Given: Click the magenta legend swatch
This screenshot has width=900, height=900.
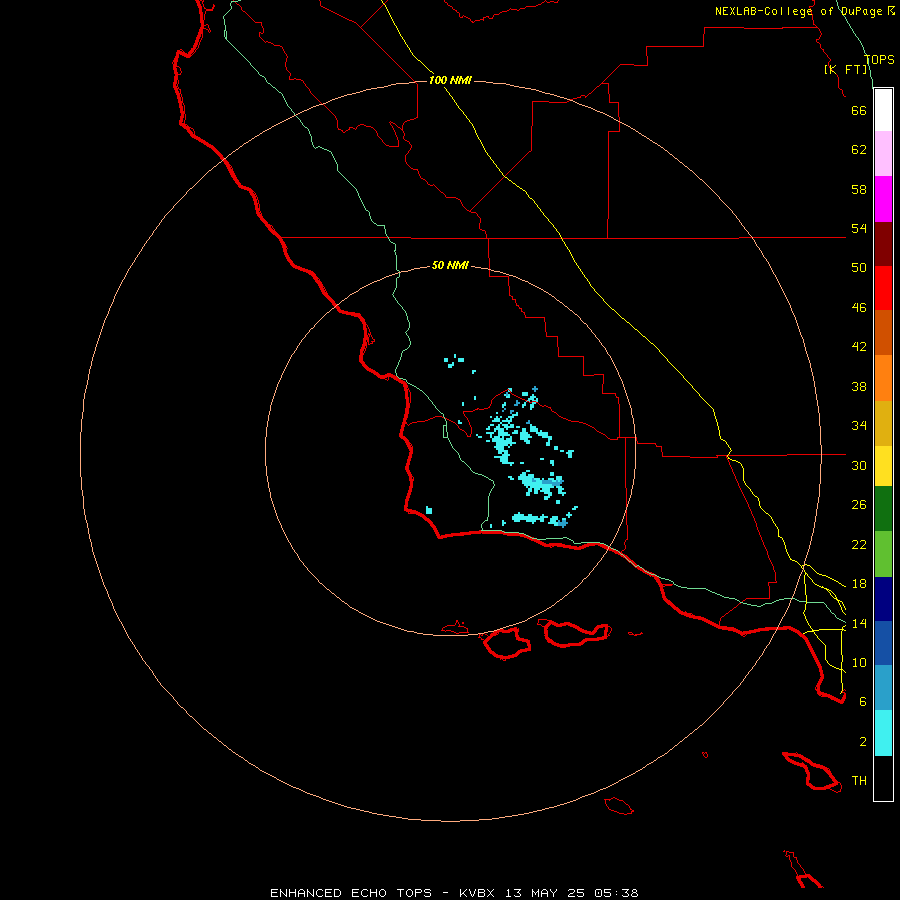Looking at the screenshot, I should 883,199.
